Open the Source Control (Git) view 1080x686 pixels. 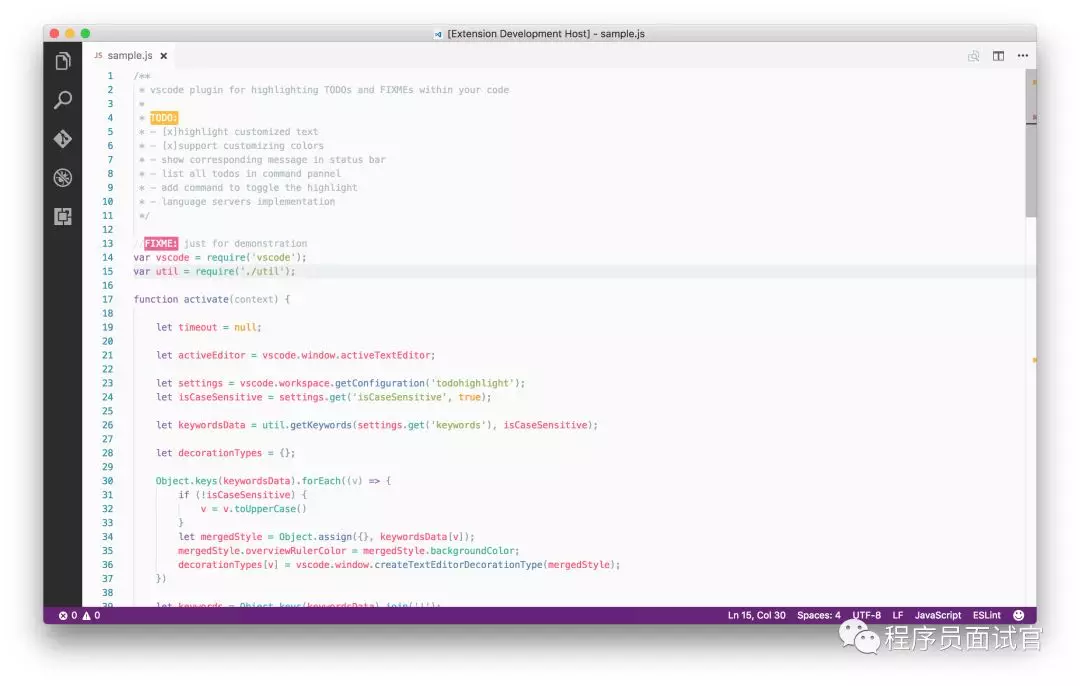(x=63, y=139)
